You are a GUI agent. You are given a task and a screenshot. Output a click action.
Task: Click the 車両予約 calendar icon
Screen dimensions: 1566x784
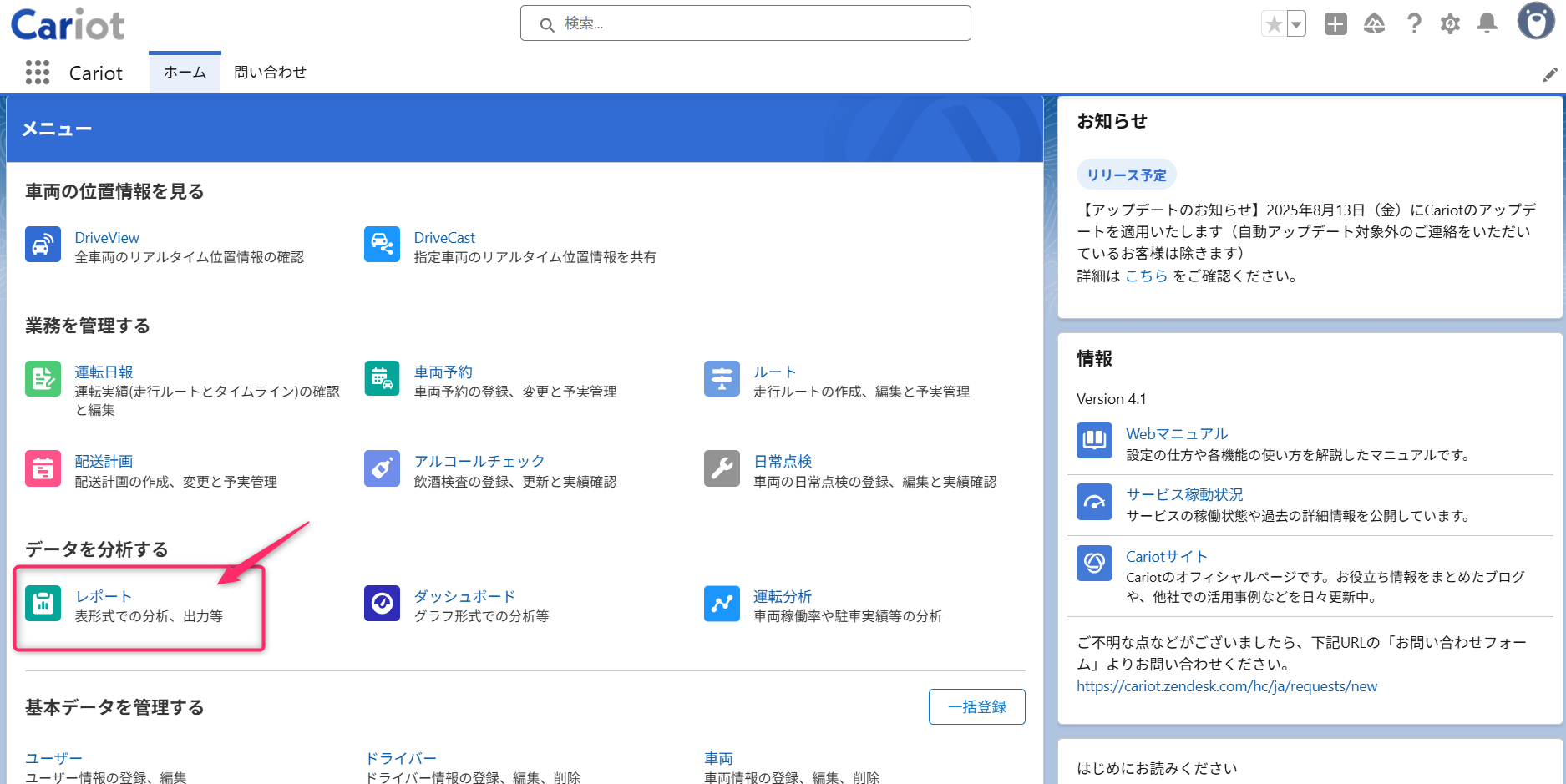click(x=382, y=378)
